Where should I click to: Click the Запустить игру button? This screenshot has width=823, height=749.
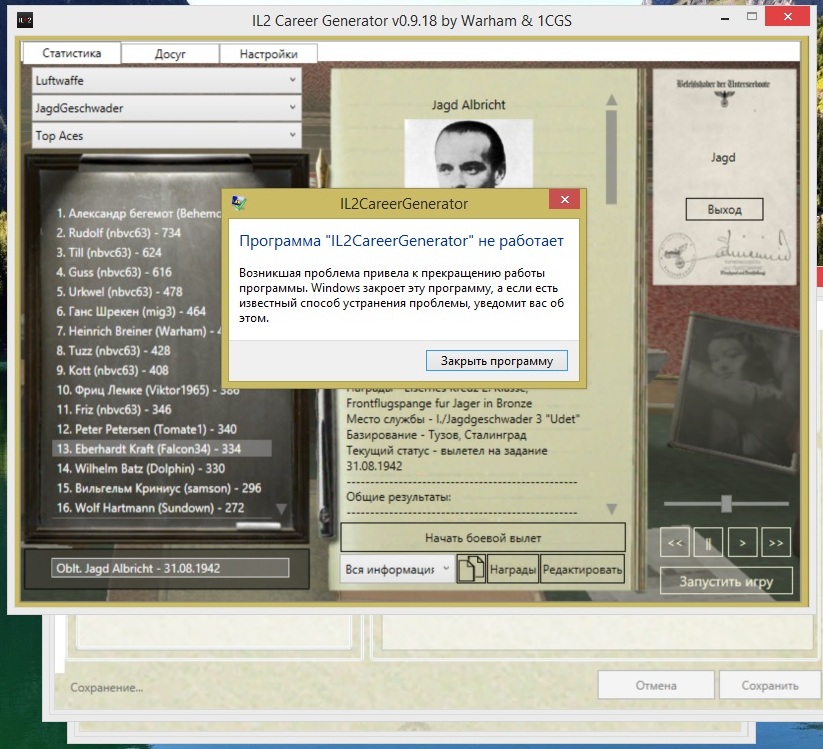click(726, 581)
